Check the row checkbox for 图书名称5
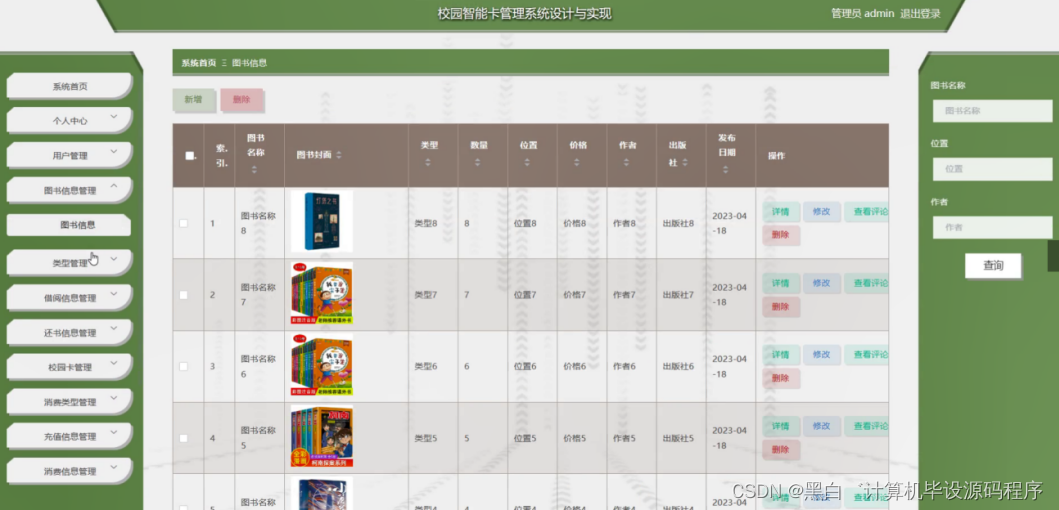Image resolution: width=1059 pixels, height=510 pixels. pyautogui.click(x=183, y=438)
